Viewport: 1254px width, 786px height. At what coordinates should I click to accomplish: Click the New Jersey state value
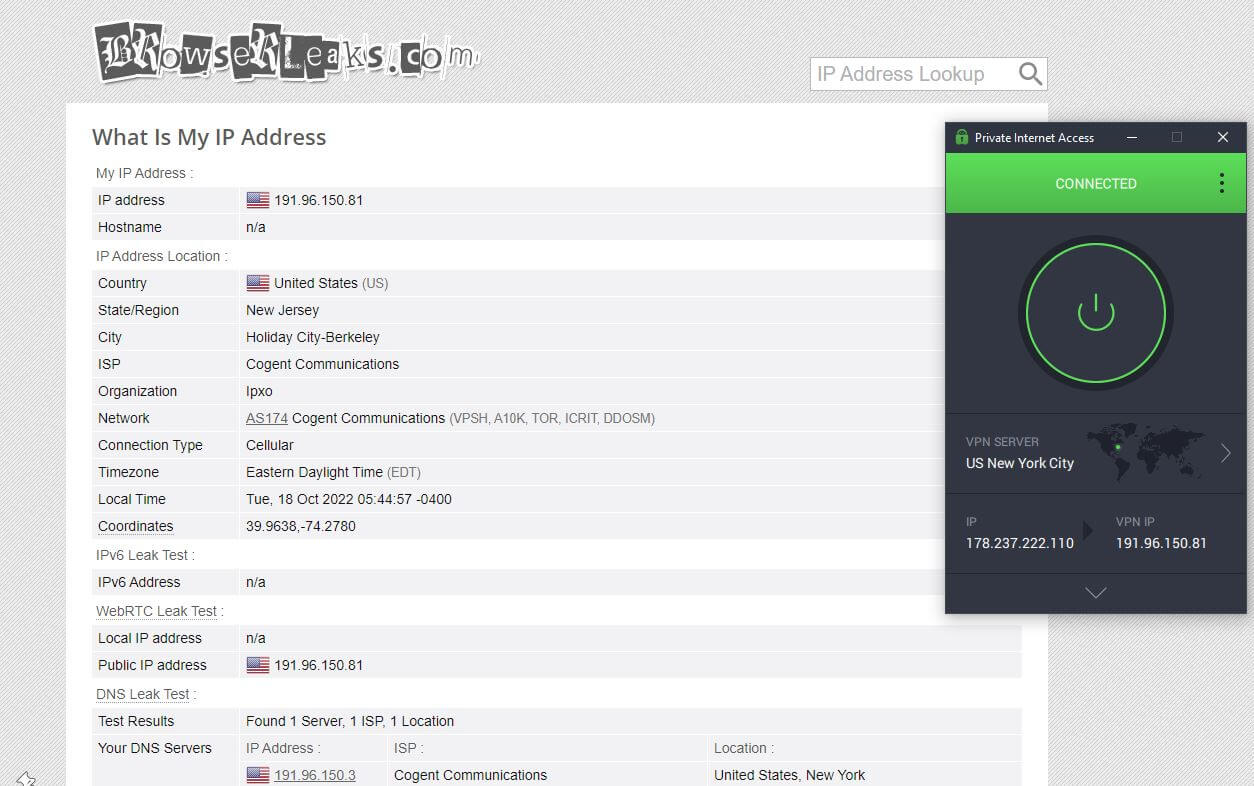[x=283, y=310]
